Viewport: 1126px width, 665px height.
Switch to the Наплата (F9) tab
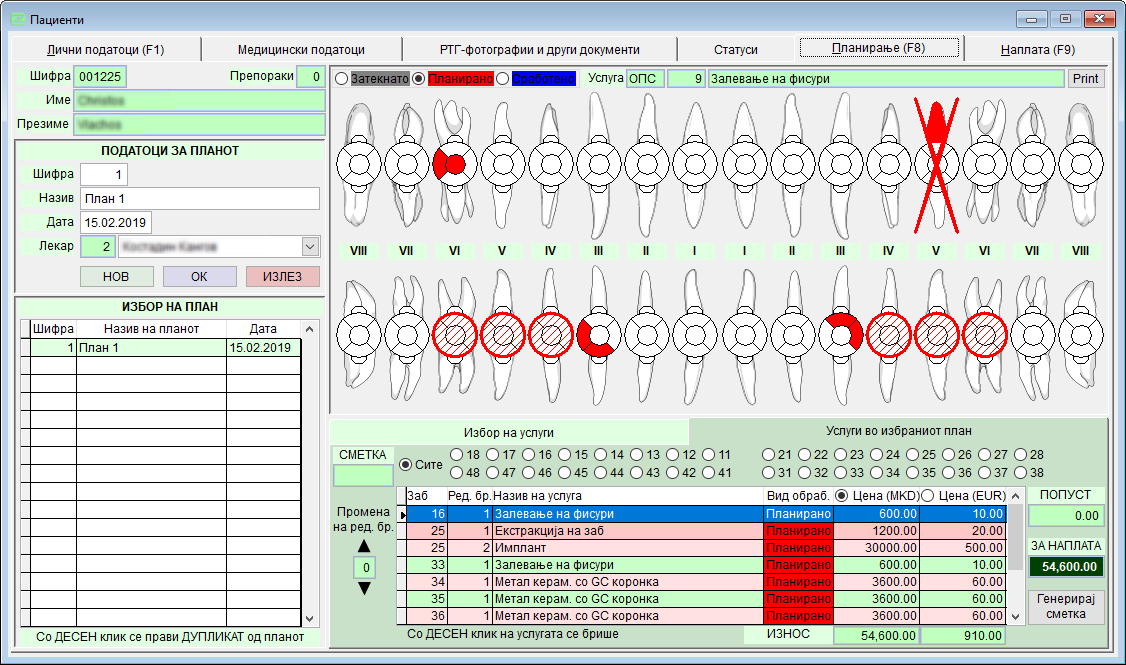click(1037, 49)
